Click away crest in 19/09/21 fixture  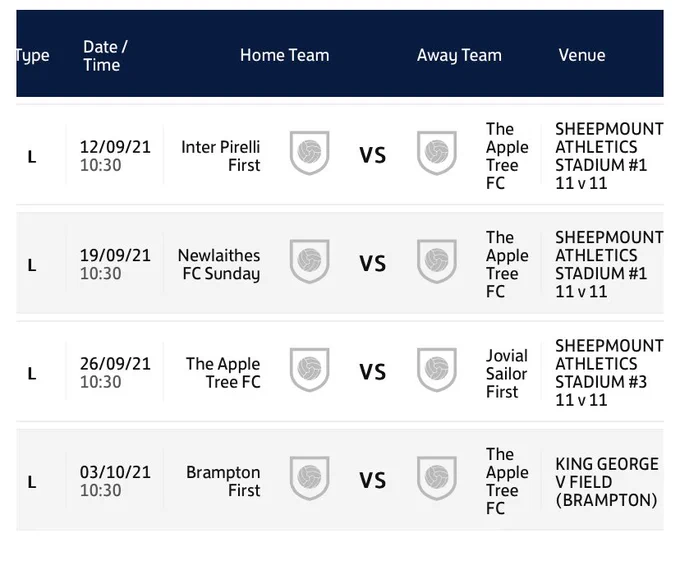(436, 261)
